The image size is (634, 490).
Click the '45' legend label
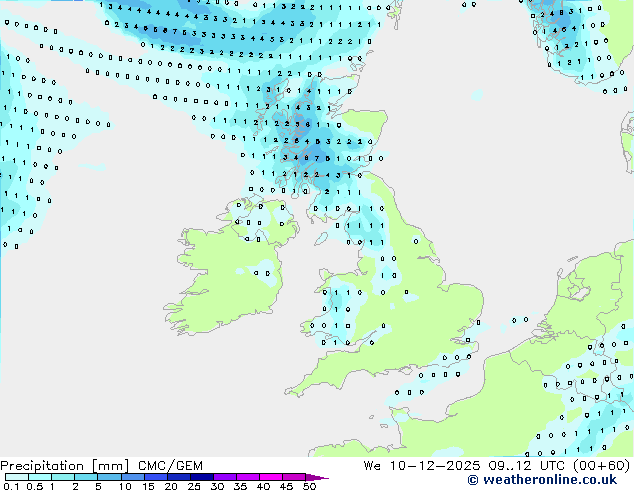[286, 486]
